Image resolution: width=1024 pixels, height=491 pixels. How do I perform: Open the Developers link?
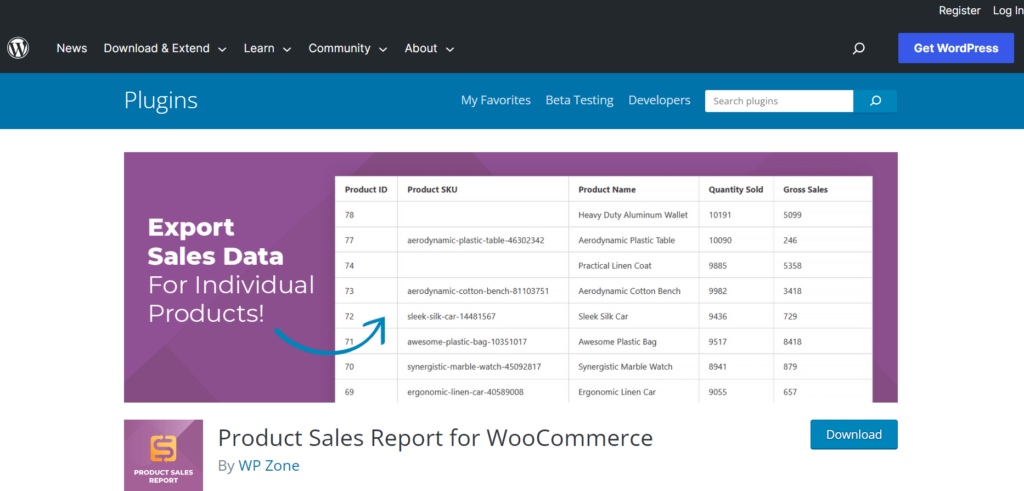tap(659, 101)
